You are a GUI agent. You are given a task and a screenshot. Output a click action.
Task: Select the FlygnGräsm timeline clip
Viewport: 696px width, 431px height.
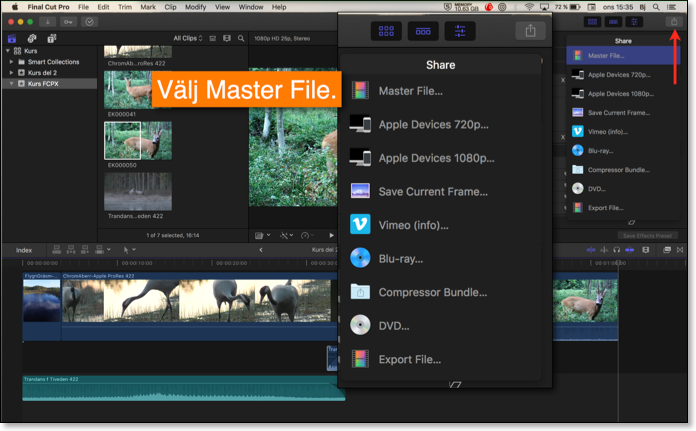(42, 306)
